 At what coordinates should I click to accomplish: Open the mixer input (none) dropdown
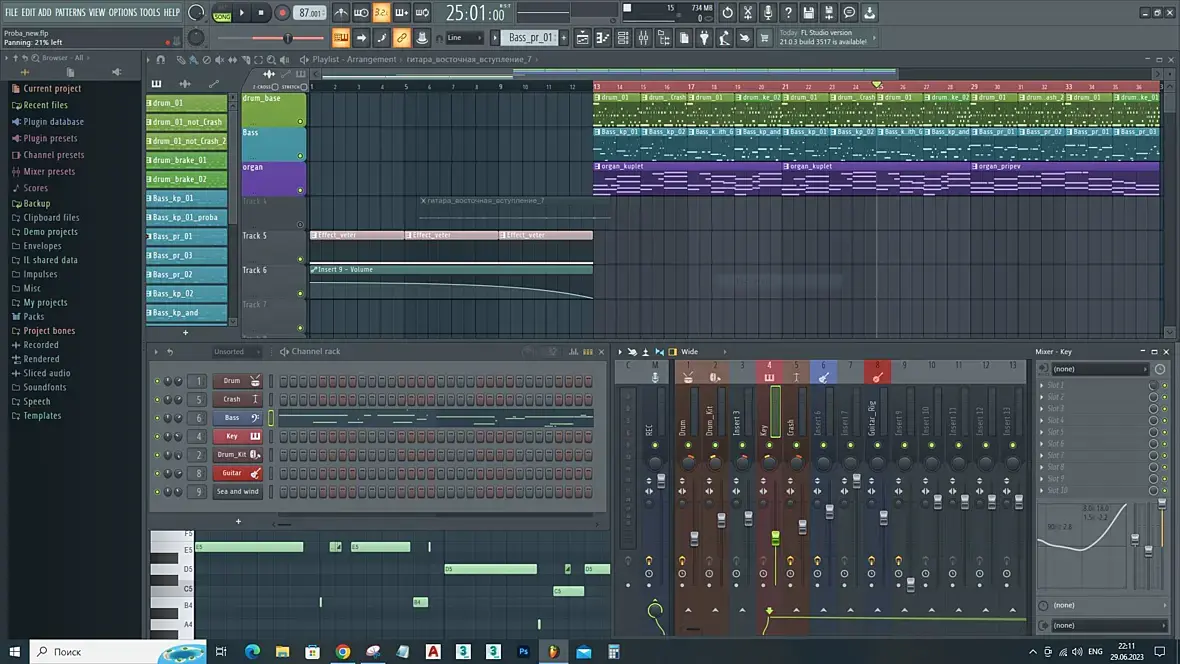[1099, 369]
